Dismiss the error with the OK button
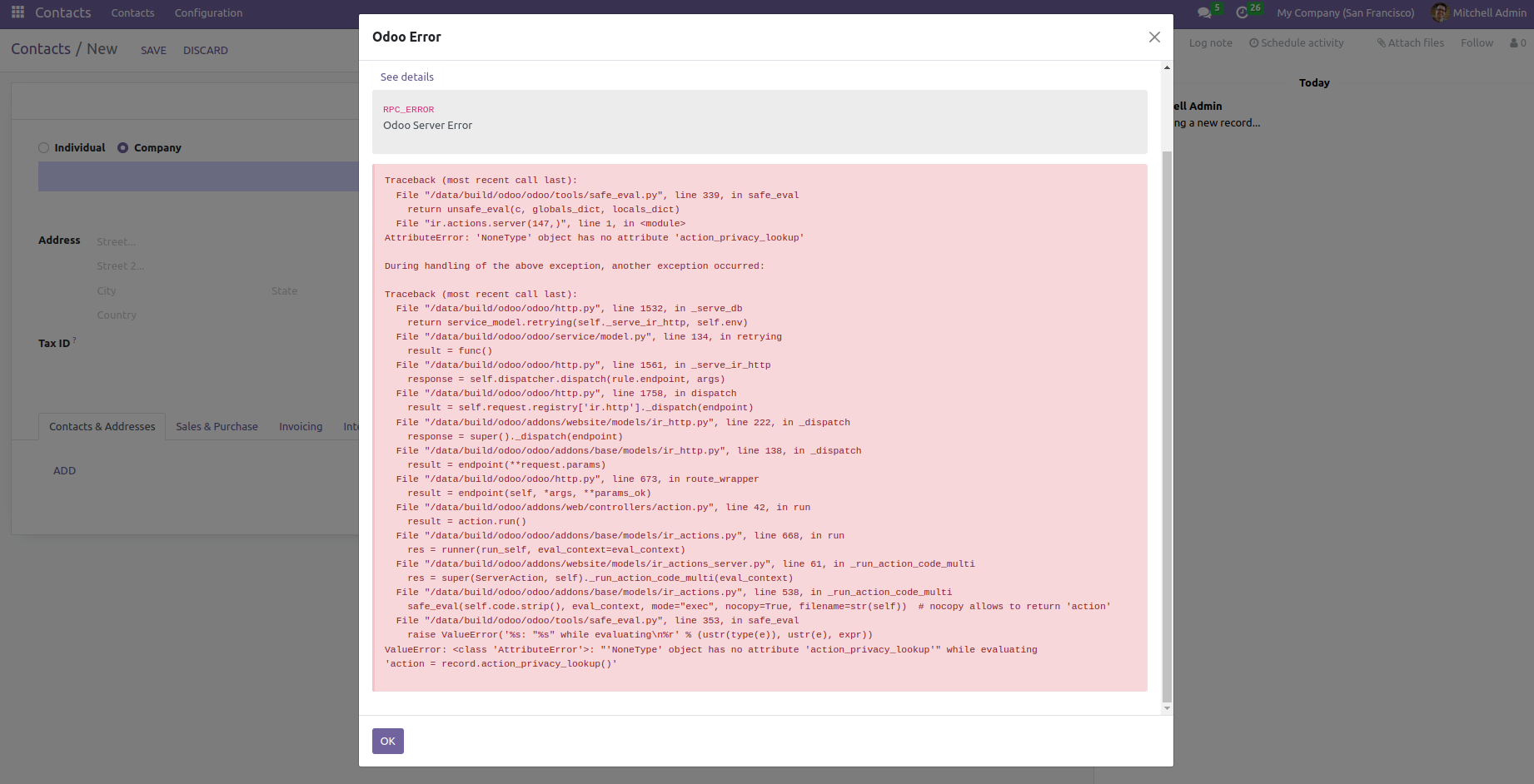This screenshot has width=1534, height=784. 387,741
